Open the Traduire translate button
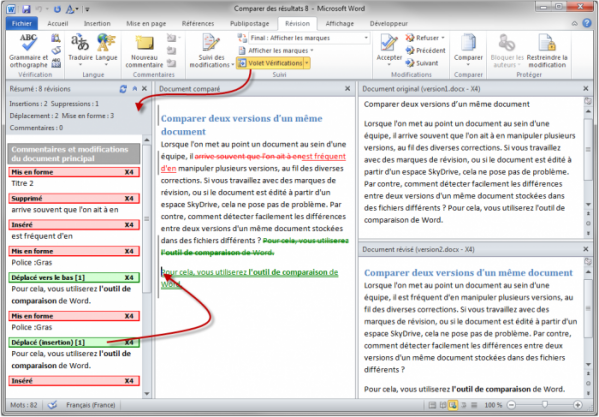599x417 pixels. tap(80, 50)
